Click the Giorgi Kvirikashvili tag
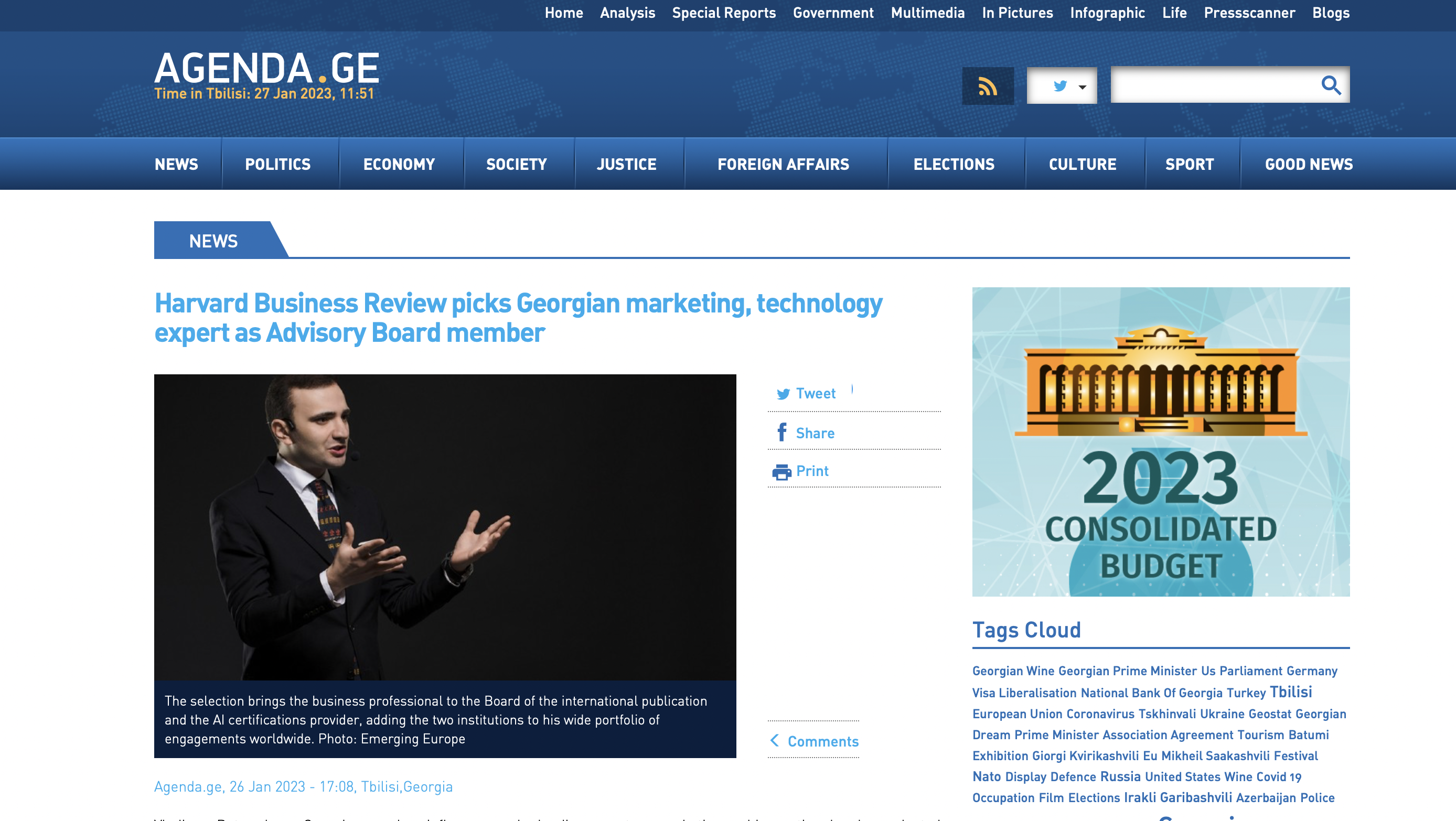Screen dimensions: 1456x821 1085,755
